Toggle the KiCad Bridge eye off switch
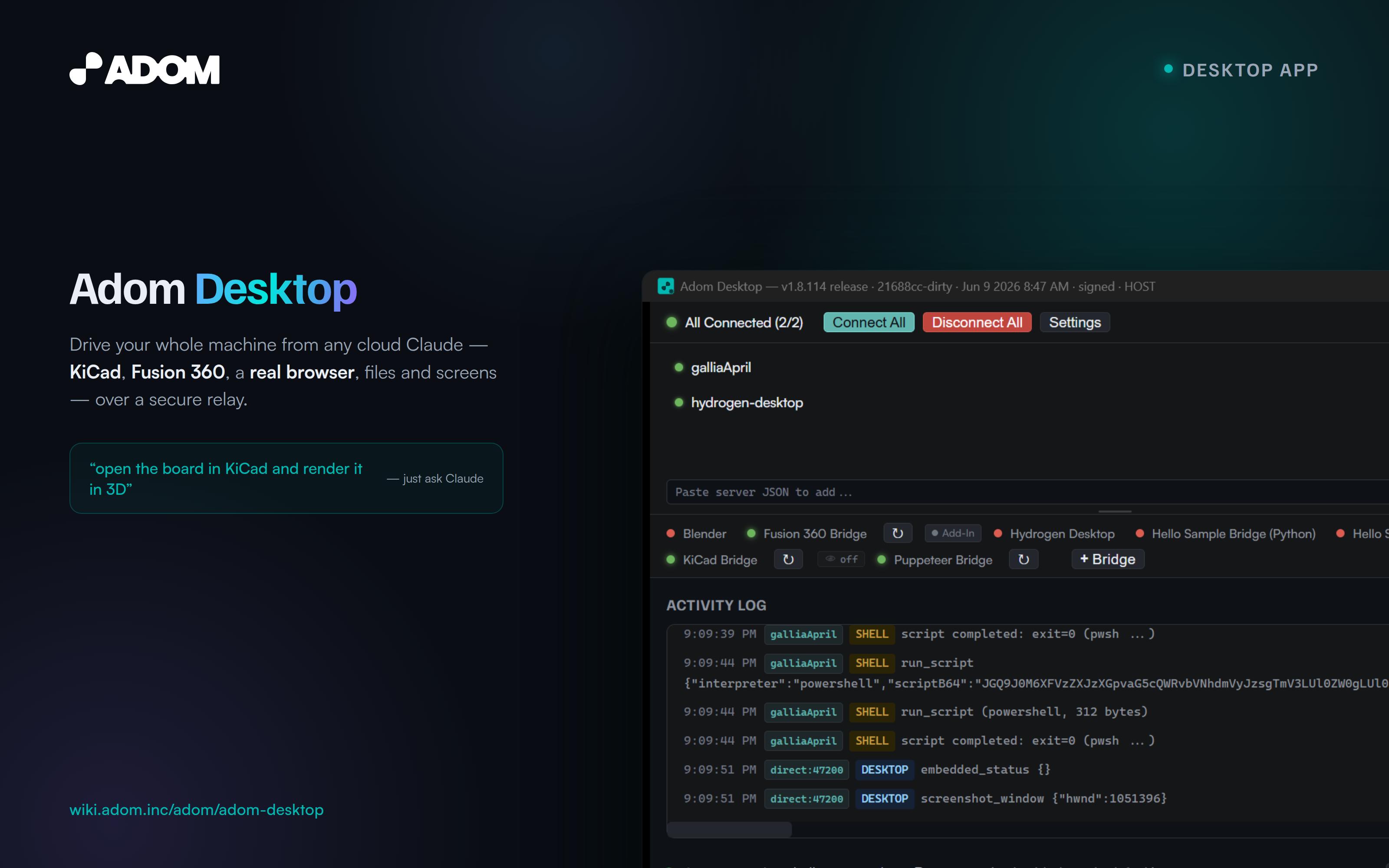Viewport: 1389px width, 868px height. [842, 559]
